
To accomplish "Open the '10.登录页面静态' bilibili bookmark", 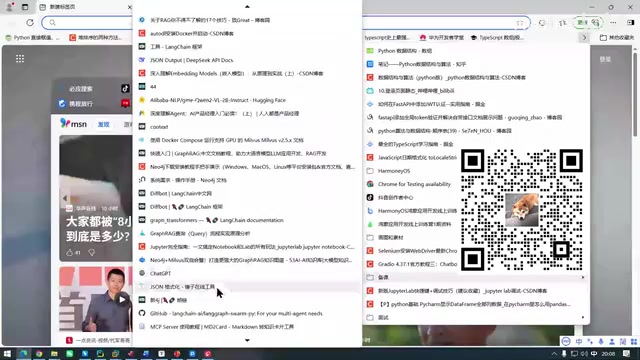I will tap(476, 91).
